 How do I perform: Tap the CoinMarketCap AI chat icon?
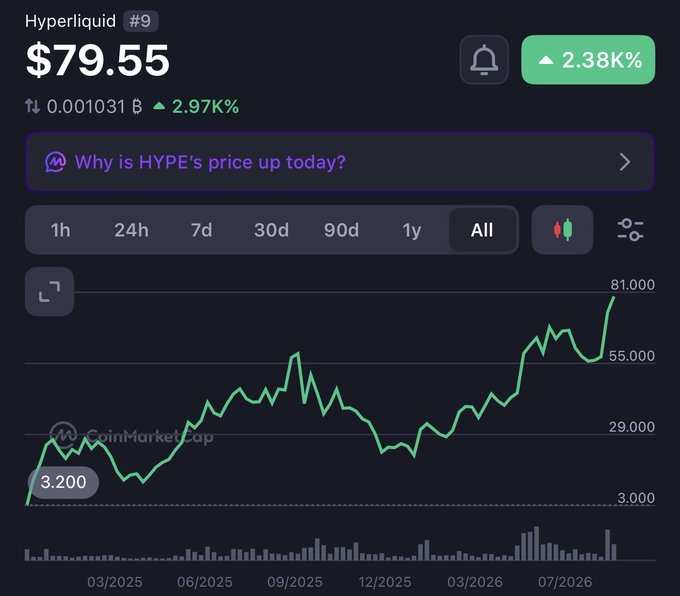56,162
